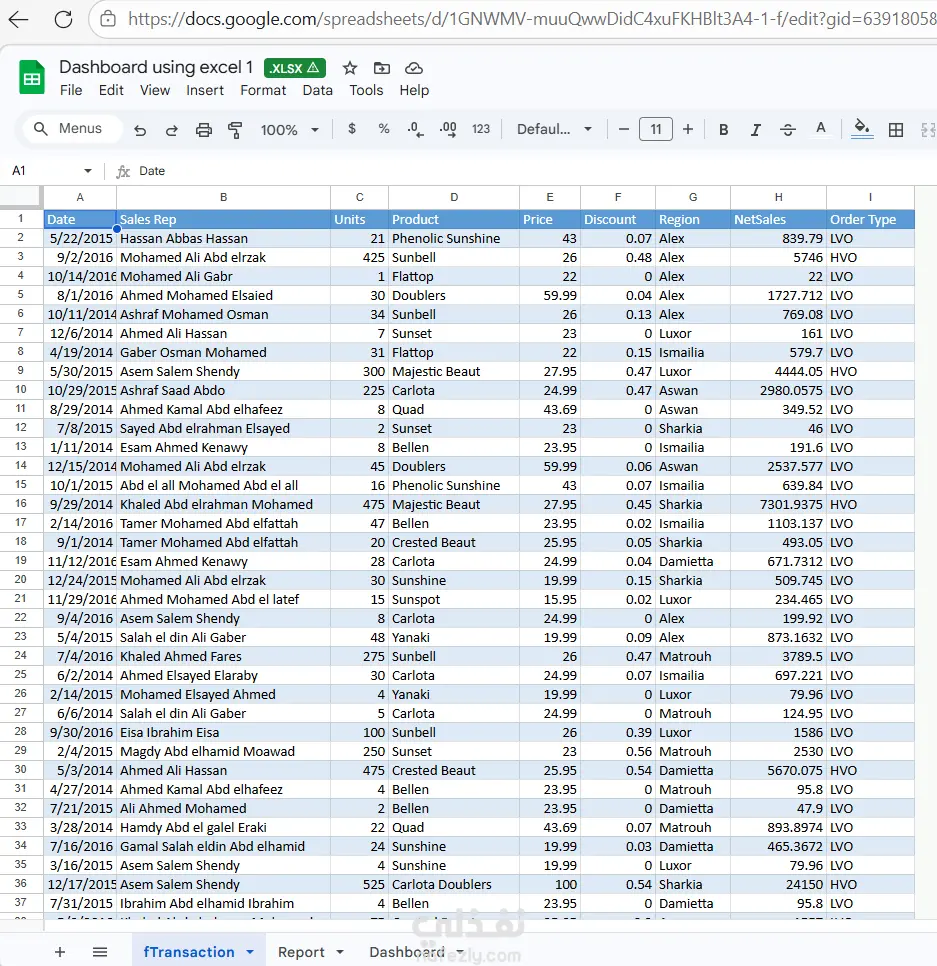Image resolution: width=937 pixels, height=966 pixels.
Task: Open the Default font dropdown
Action: pos(554,130)
